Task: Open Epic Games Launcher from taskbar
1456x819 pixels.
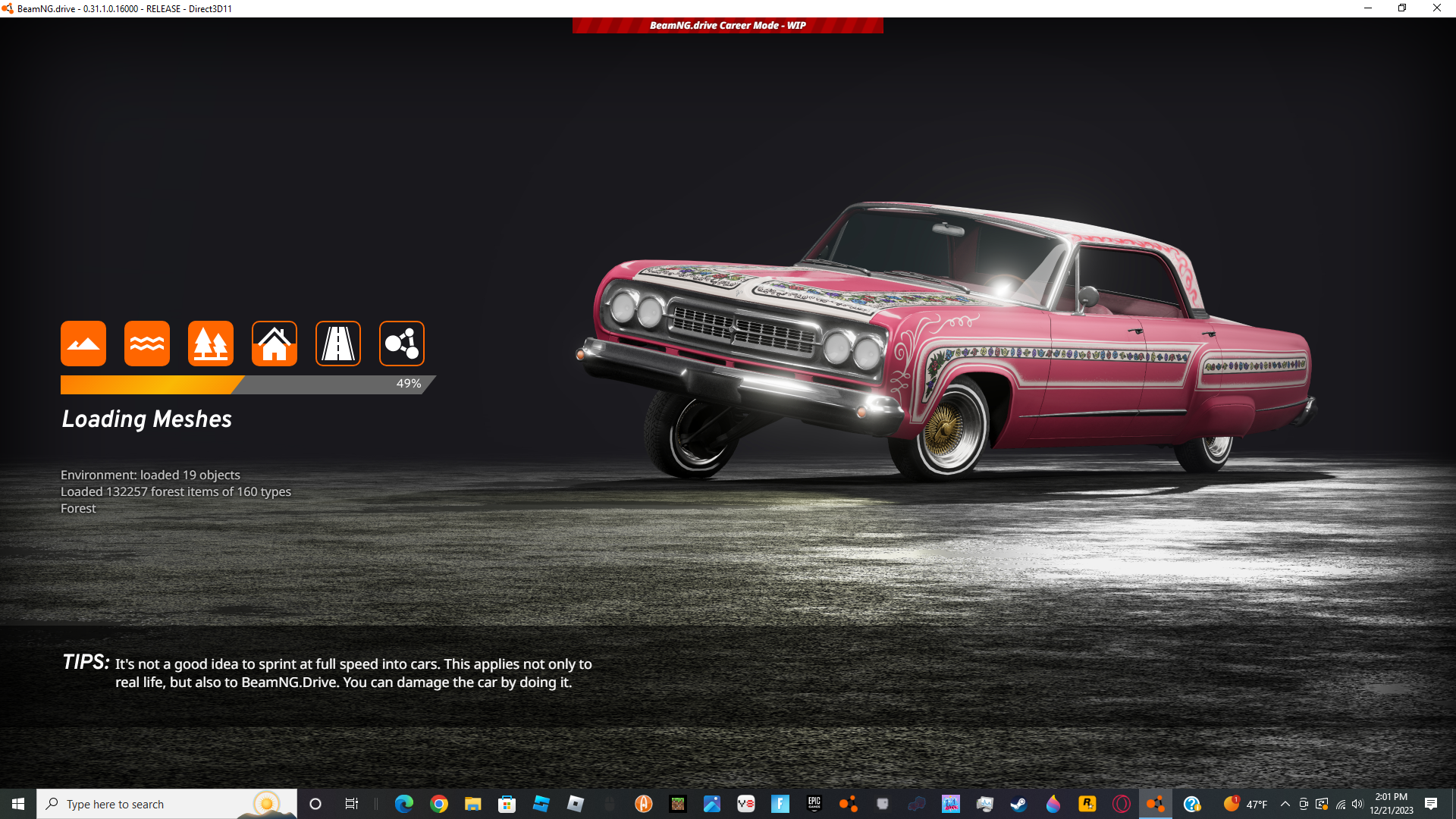Action: coord(814,804)
